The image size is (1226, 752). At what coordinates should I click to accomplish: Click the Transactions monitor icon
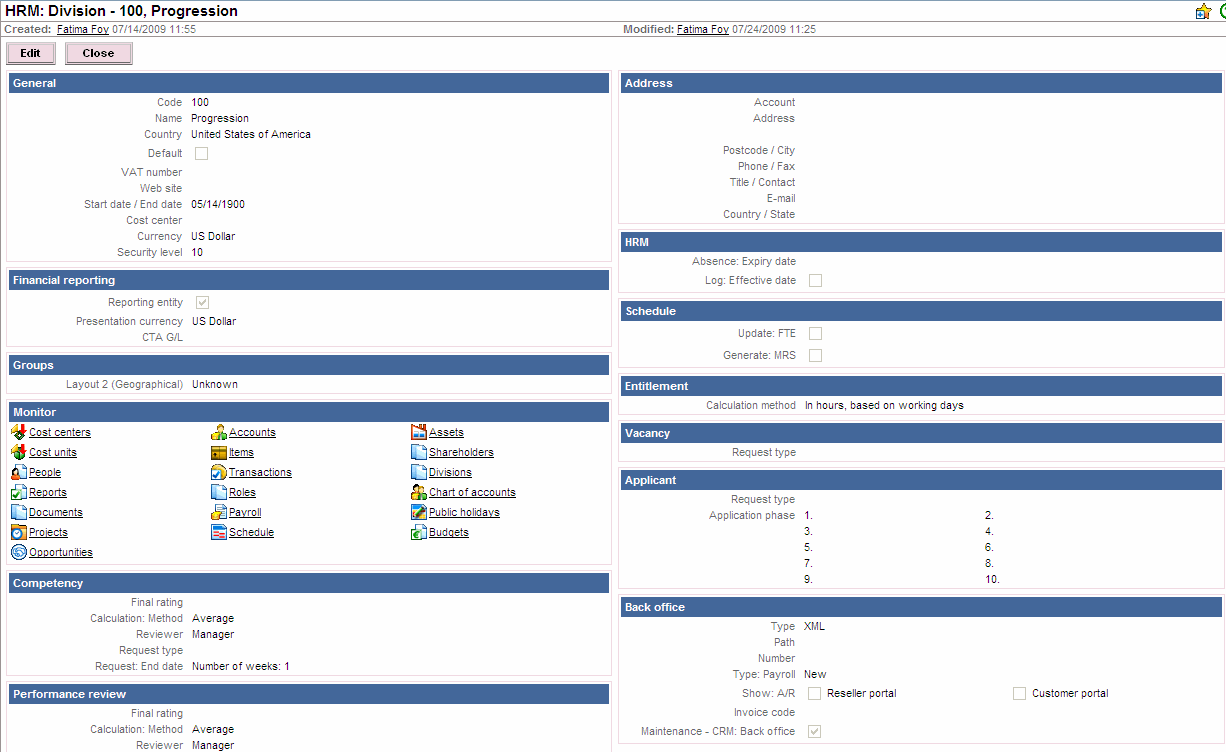(219, 472)
